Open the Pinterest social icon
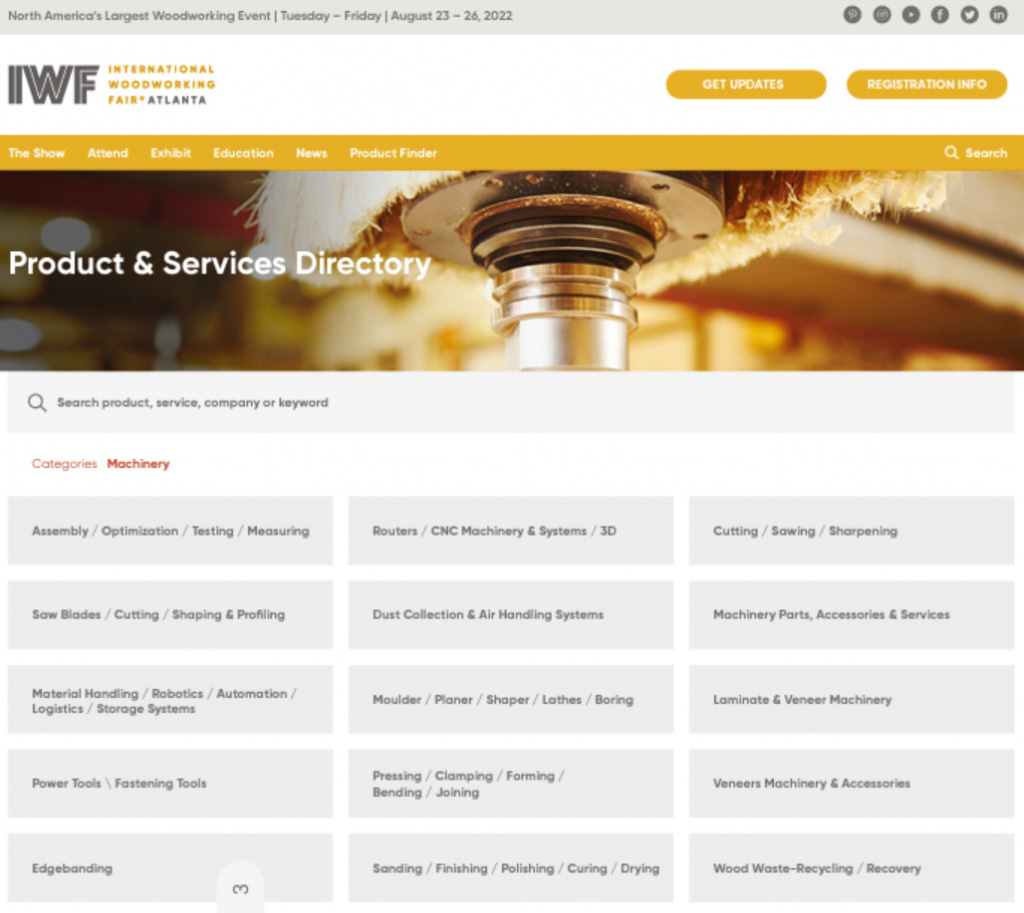Image resolution: width=1024 pixels, height=913 pixels. click(x=852, y=15)
